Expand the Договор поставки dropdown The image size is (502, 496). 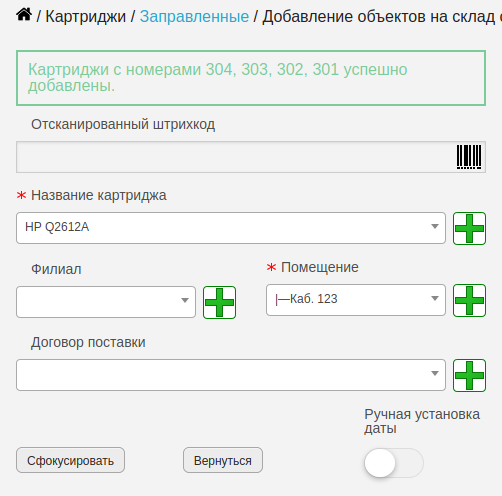tap(231, 375)
